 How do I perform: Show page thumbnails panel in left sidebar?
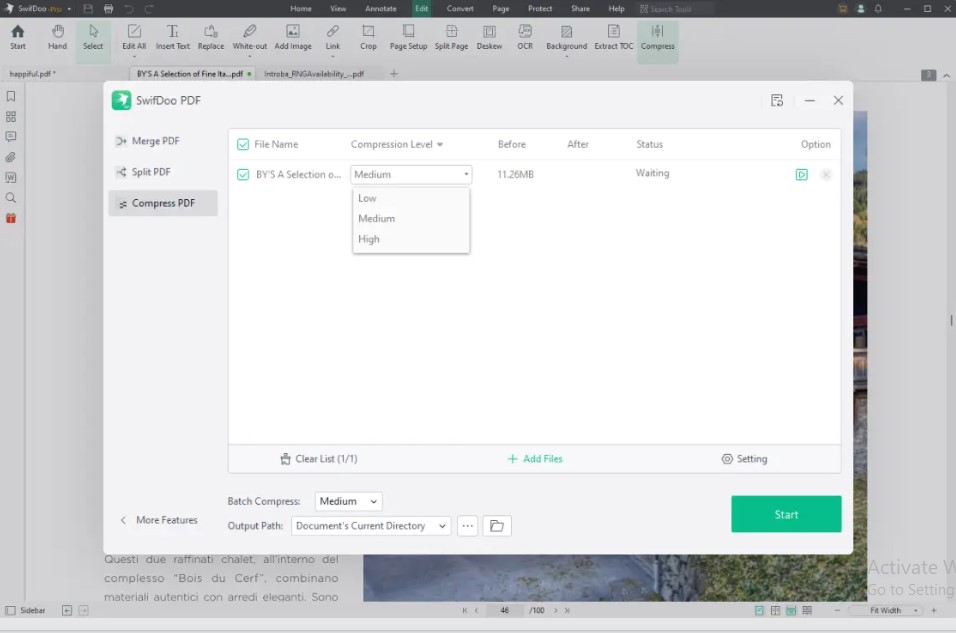pos(11,116)
